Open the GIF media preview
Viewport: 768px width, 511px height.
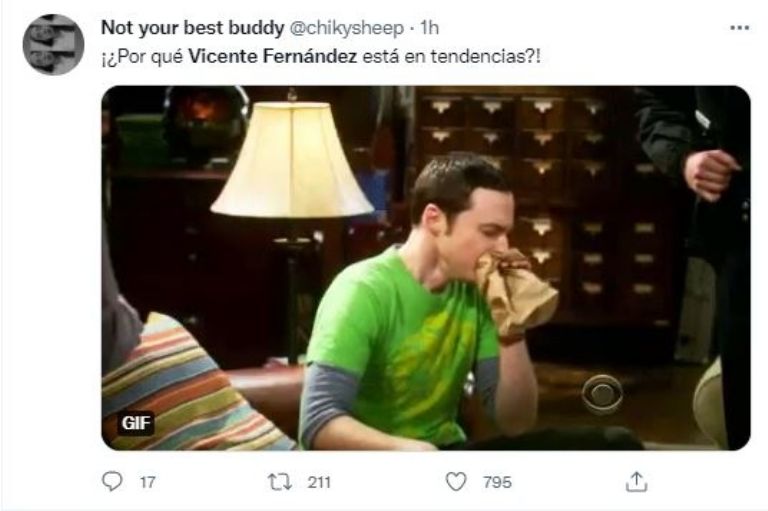(426, 268)
